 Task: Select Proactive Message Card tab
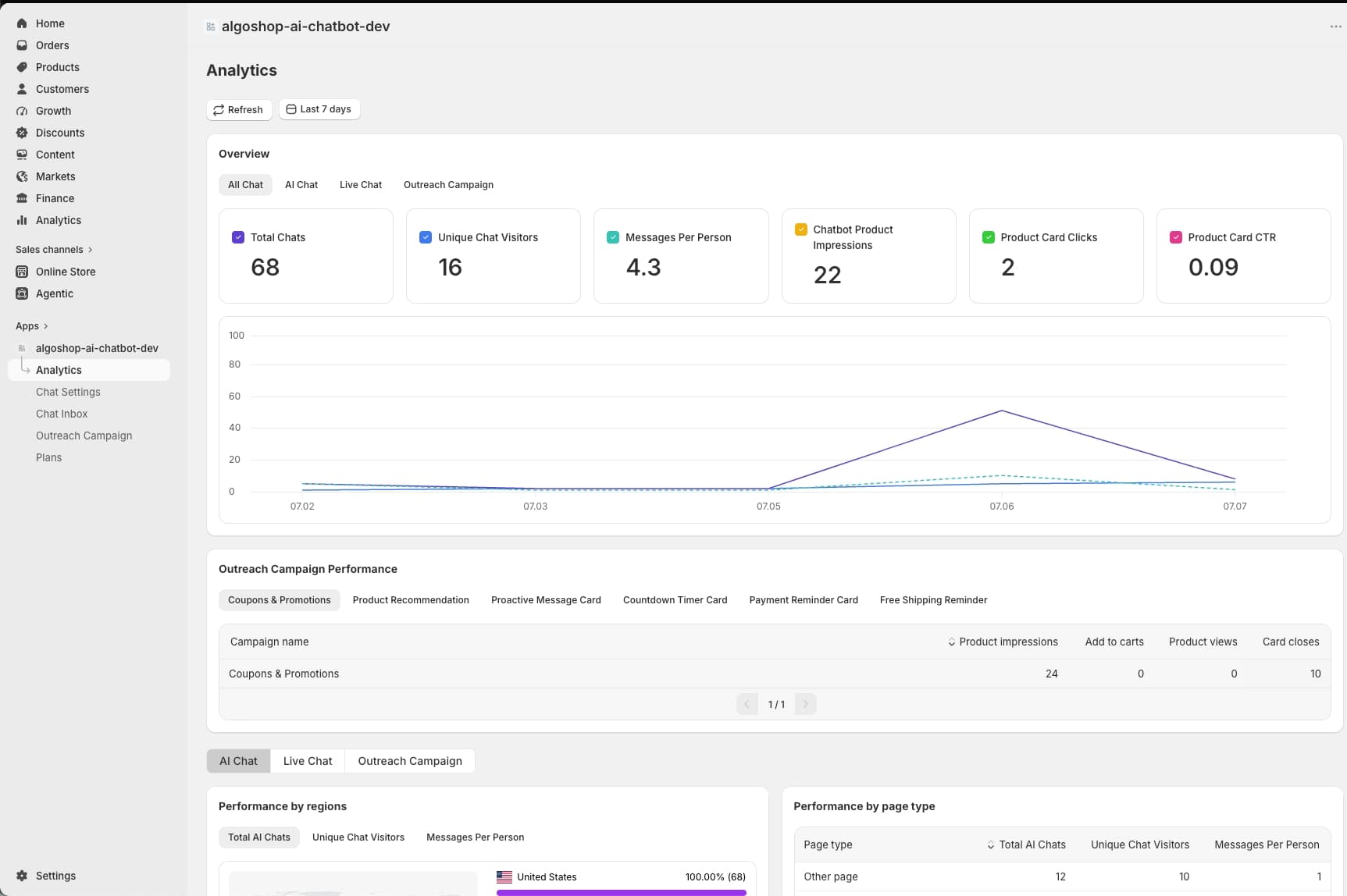[546, 600]
